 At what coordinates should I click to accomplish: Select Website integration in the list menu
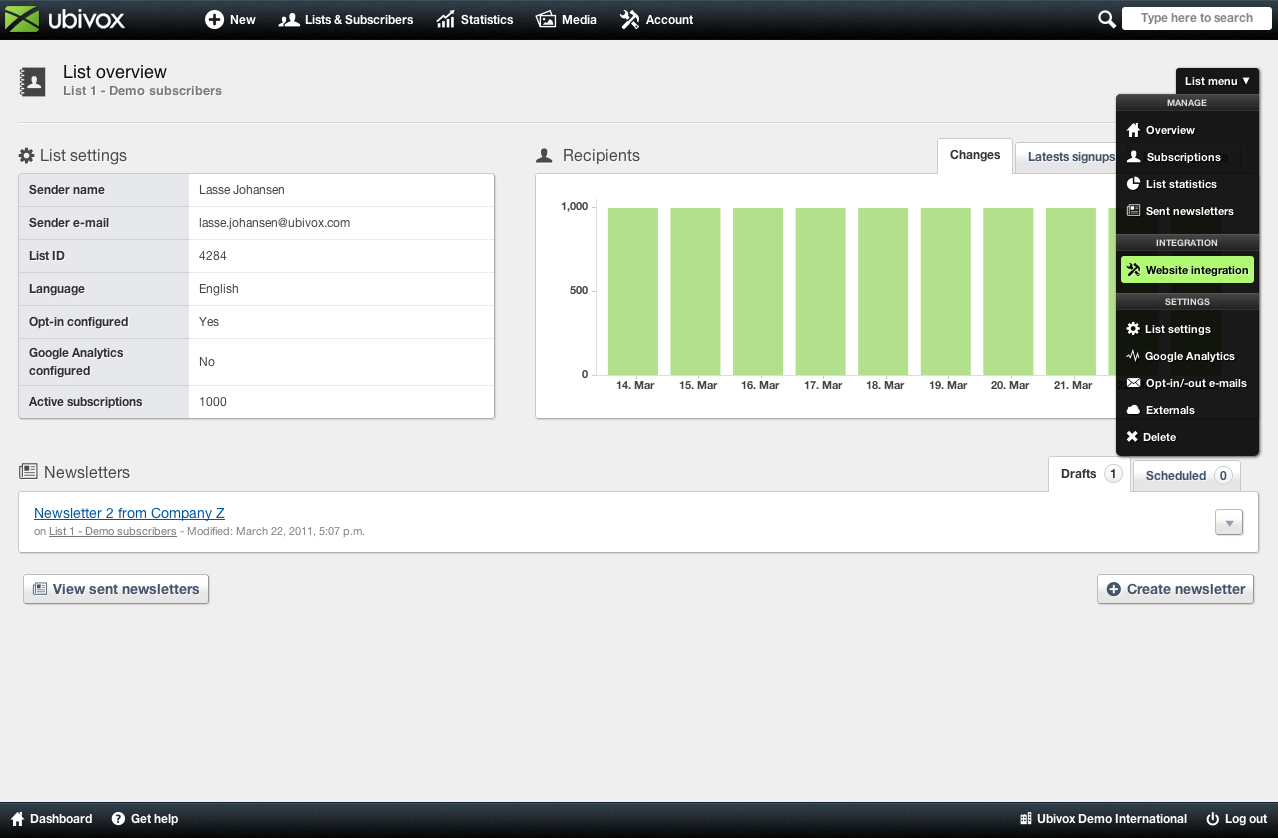click(x=1187, y=270)
